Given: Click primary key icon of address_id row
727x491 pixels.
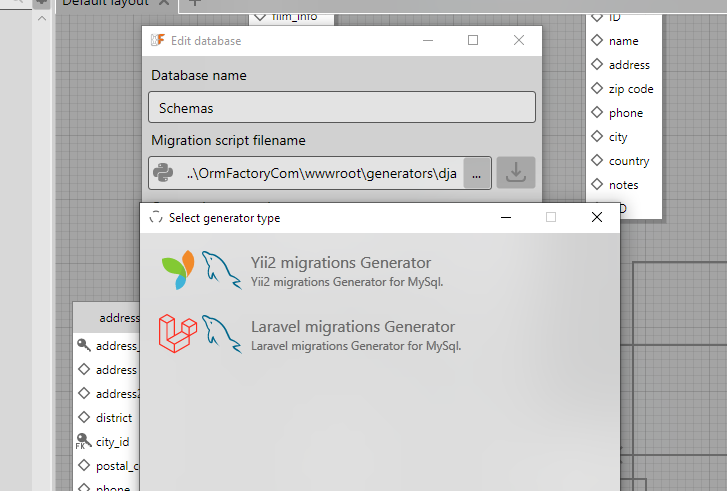Looking at the screenshot, I should (83, 345).
